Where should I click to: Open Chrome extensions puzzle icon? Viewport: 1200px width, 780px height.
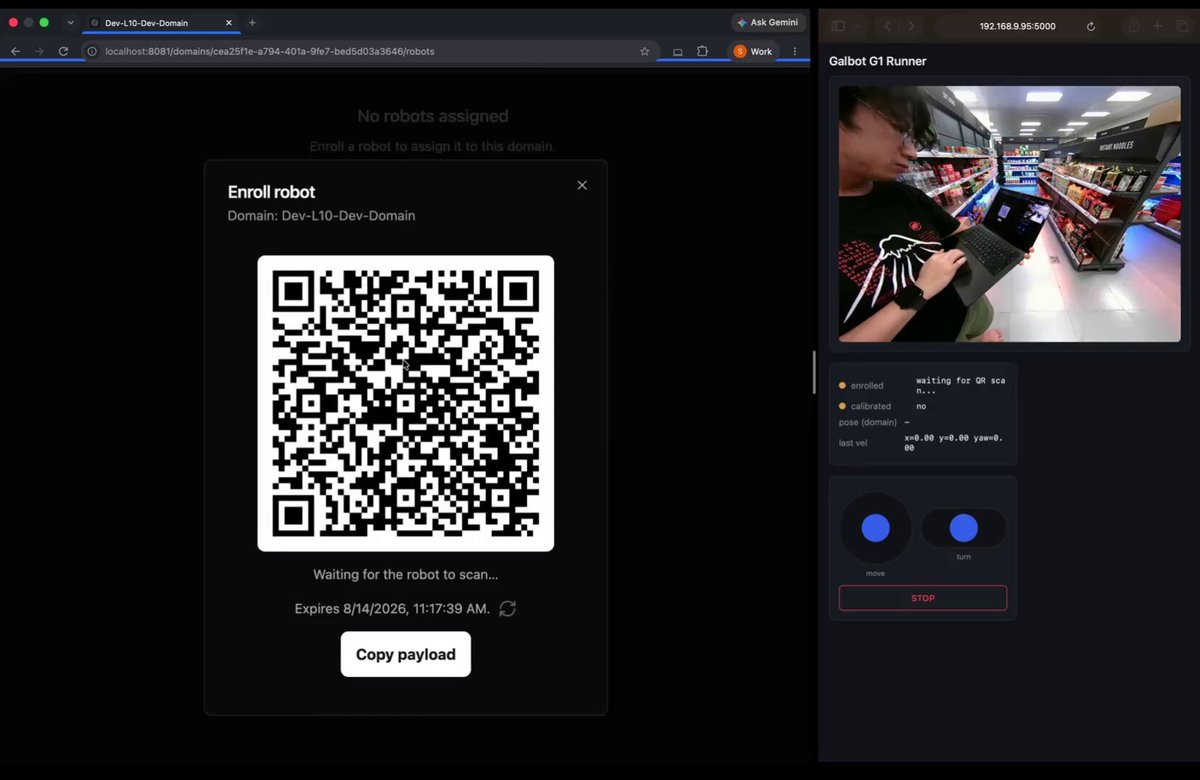pyautogui.click(x=702, y=51)
